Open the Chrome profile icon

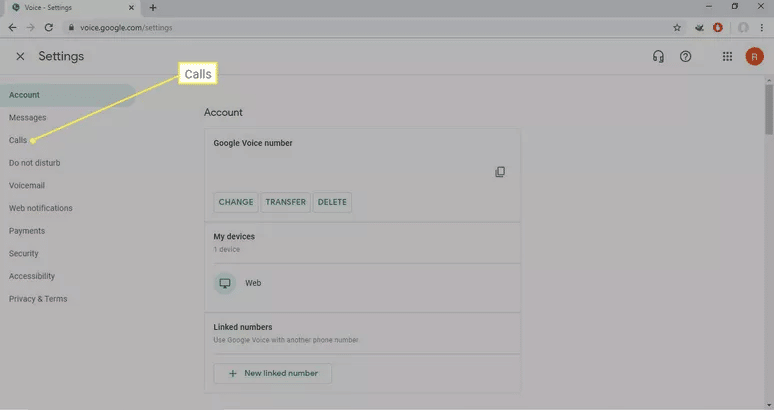click(743, 28)
